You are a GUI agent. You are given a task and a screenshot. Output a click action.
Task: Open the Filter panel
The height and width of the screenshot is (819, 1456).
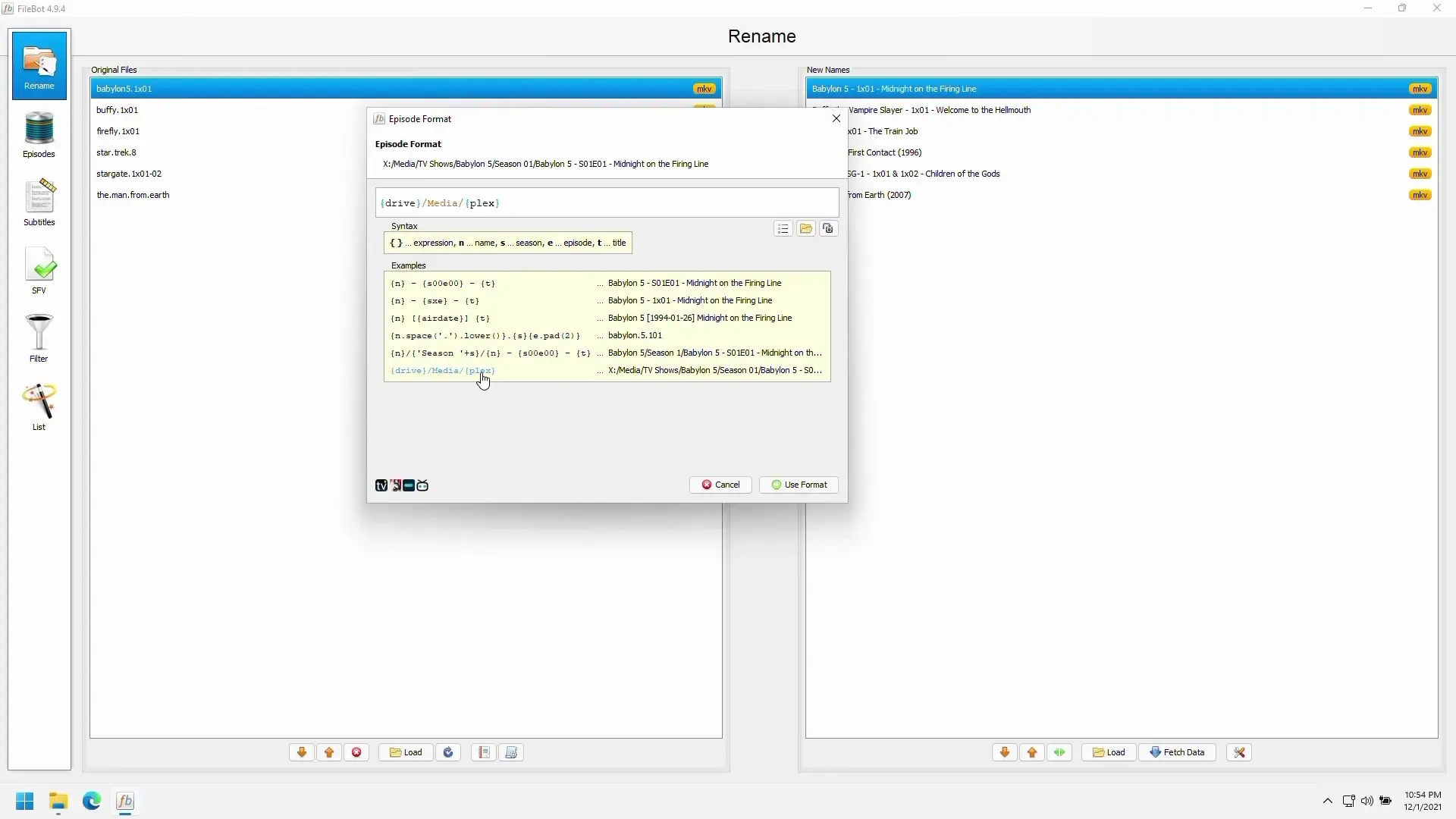pyautogui.click(x=39, y=339)
